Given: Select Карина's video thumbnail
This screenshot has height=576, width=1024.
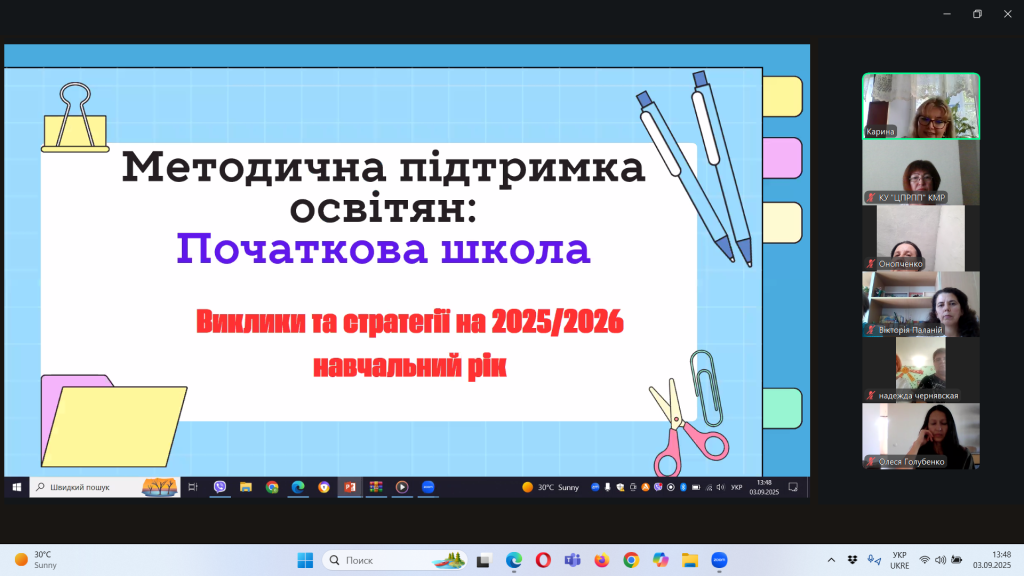Looking at the screenshot, I should pos(921,105).
